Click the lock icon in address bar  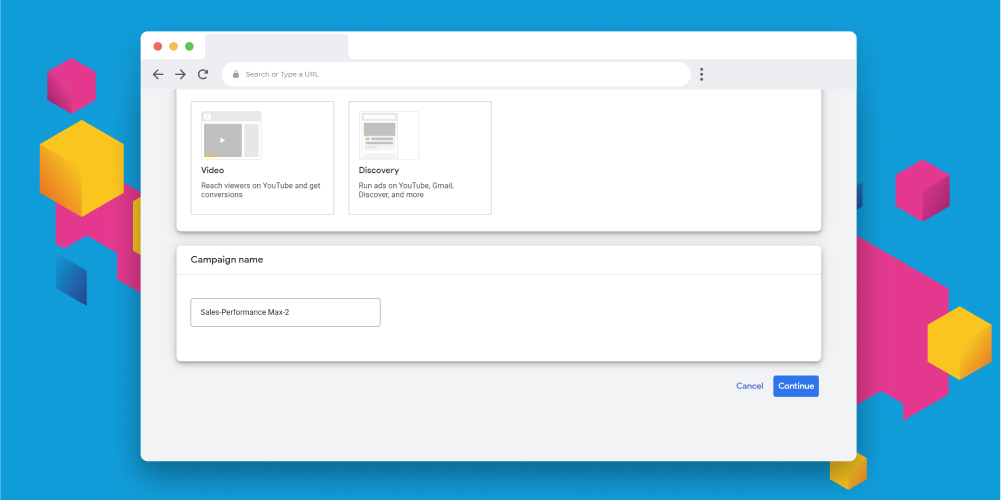[x=236, y=74]
